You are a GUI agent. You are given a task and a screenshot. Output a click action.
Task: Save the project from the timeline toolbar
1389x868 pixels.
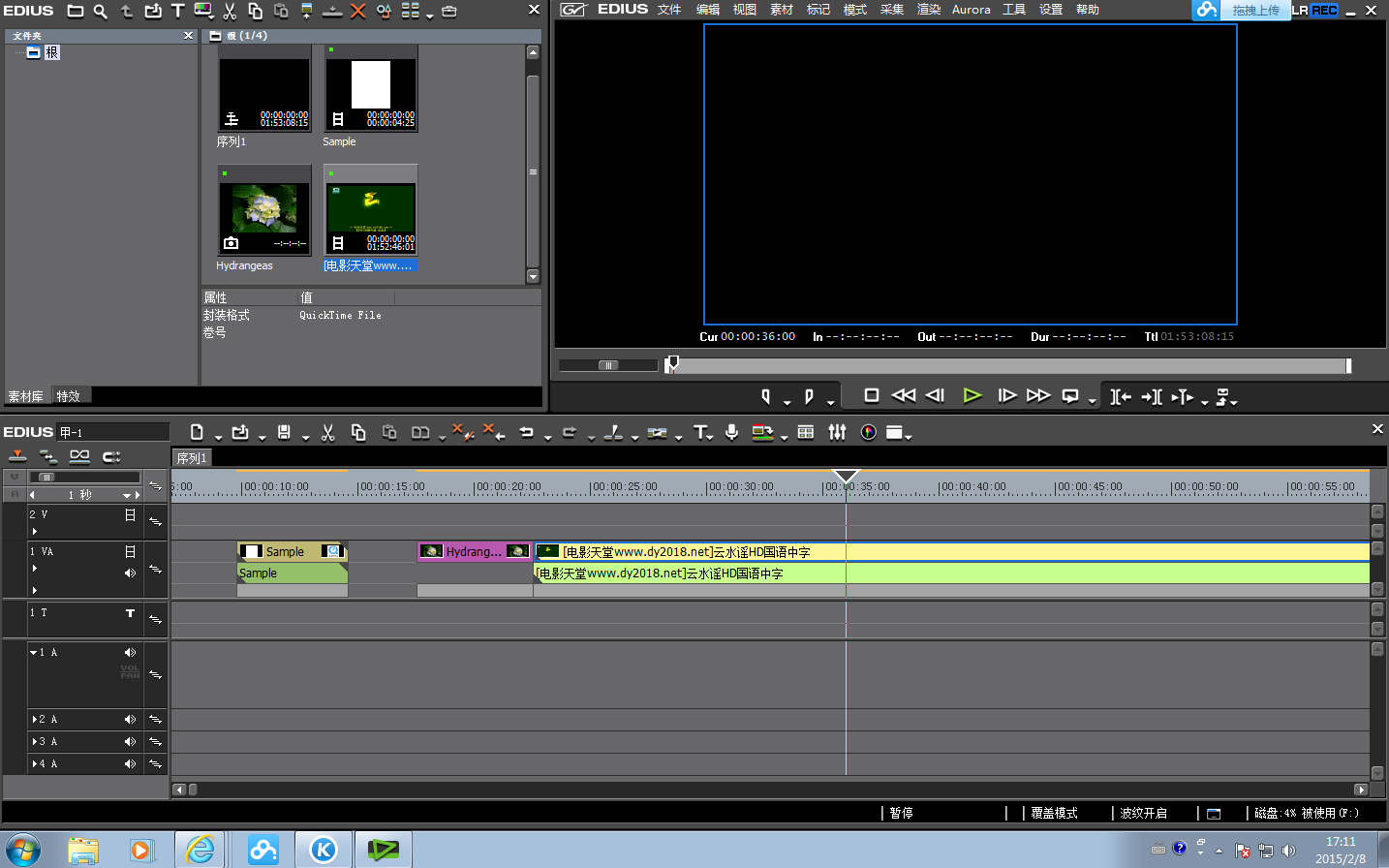[284, 433]
